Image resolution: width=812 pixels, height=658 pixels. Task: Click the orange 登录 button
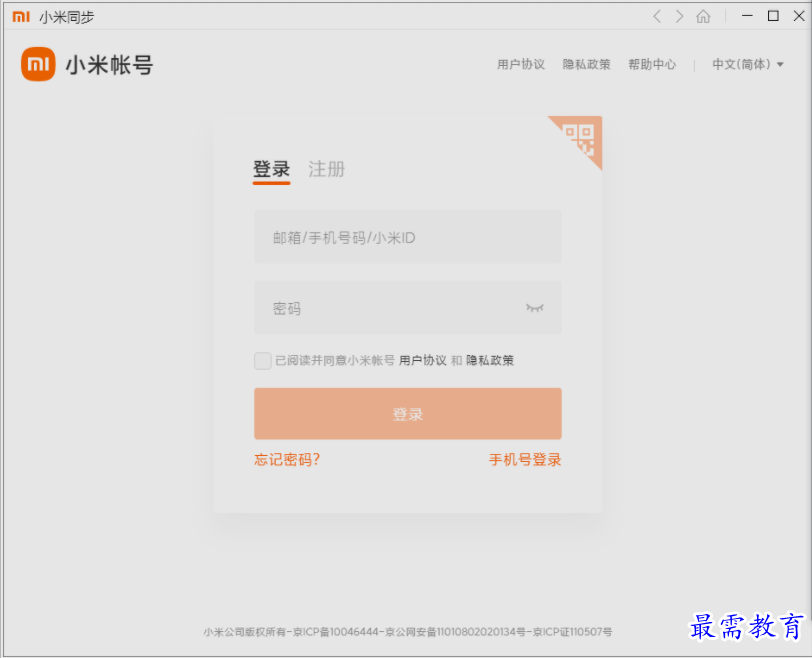click(x=408, y=414)
